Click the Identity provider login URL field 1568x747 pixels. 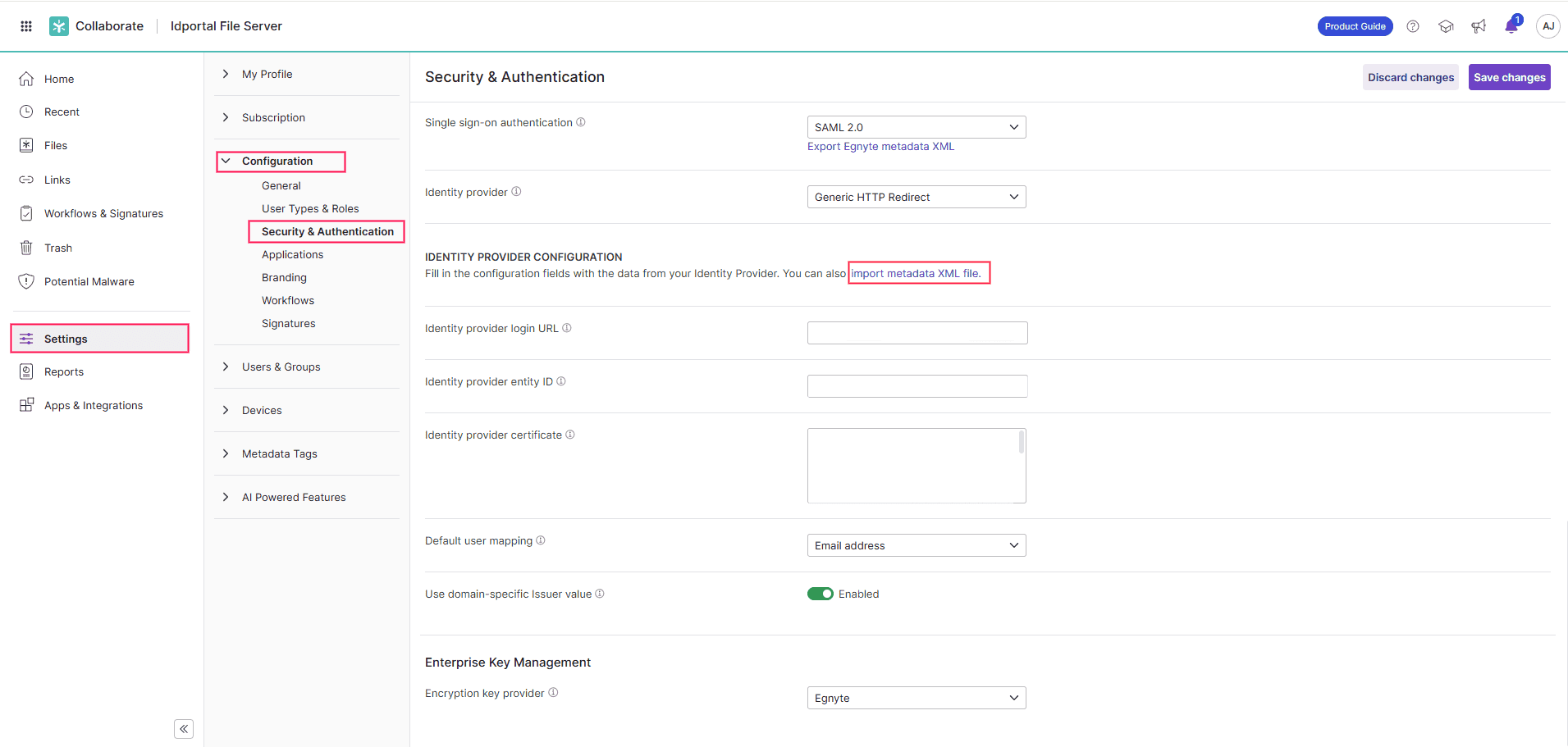(917, 332)
